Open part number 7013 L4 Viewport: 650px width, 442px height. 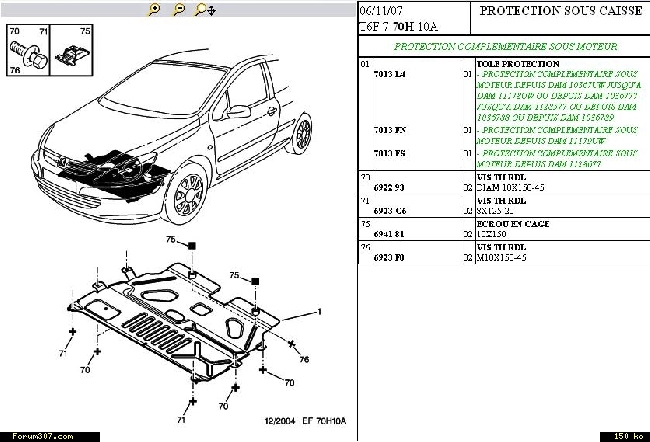(x=382, y=75)
